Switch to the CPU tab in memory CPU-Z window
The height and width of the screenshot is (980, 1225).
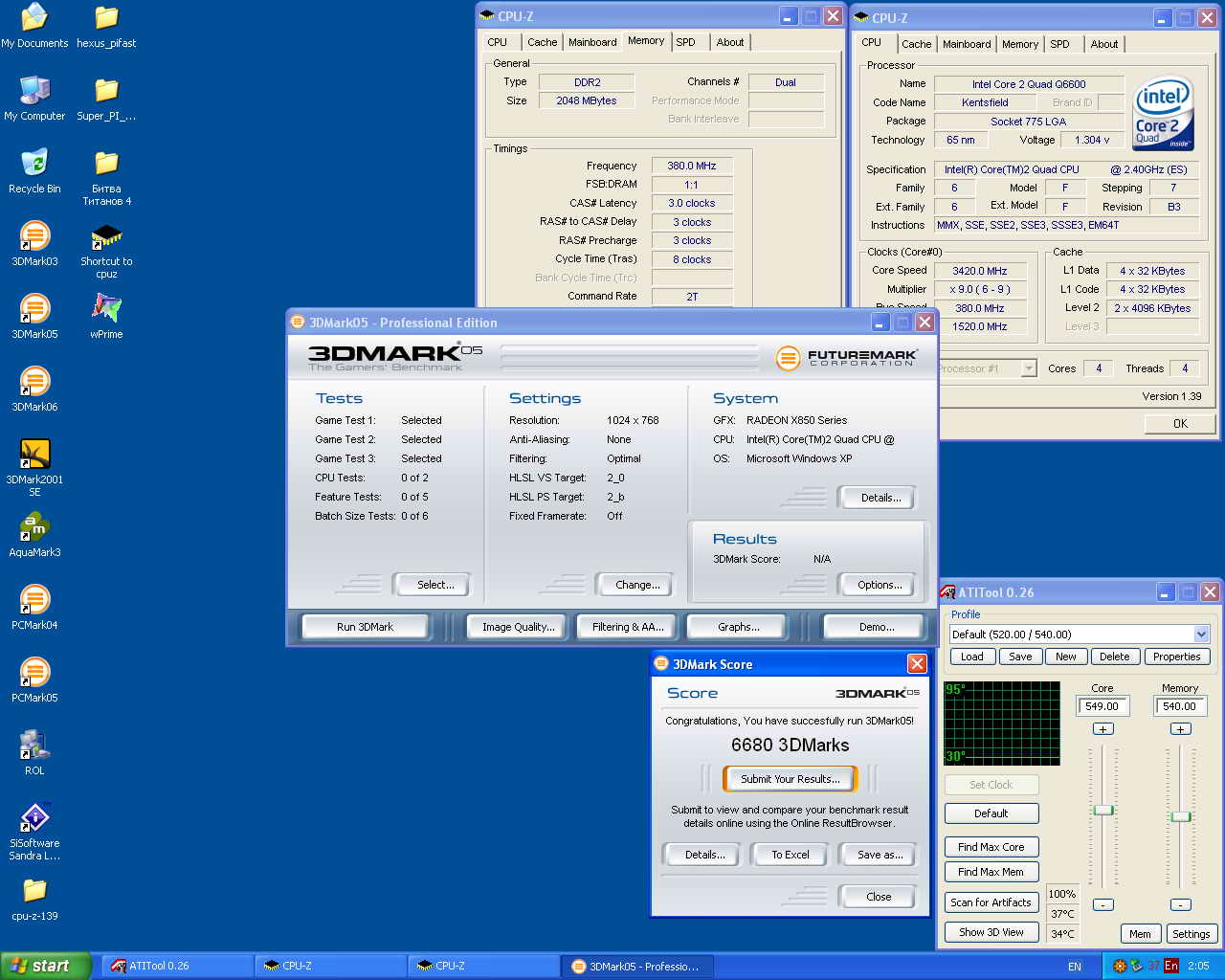498,42
